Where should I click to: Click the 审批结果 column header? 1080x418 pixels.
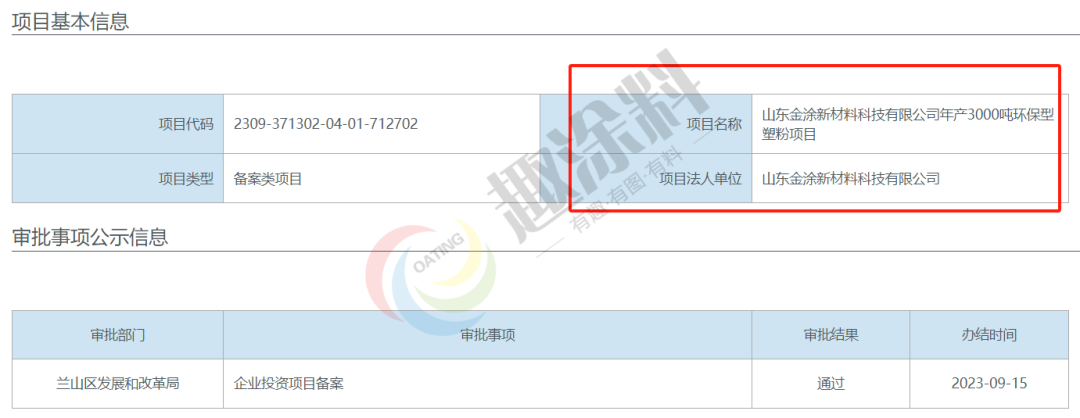(831, 335)
